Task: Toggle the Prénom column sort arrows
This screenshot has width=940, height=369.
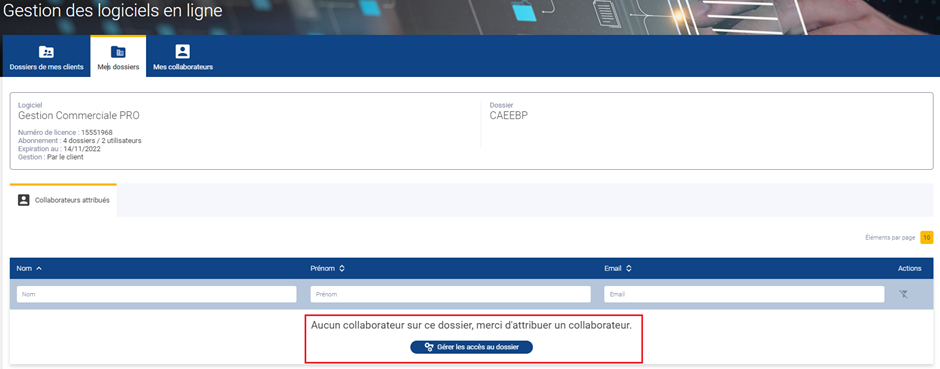Action: click(x=342, y=268)
